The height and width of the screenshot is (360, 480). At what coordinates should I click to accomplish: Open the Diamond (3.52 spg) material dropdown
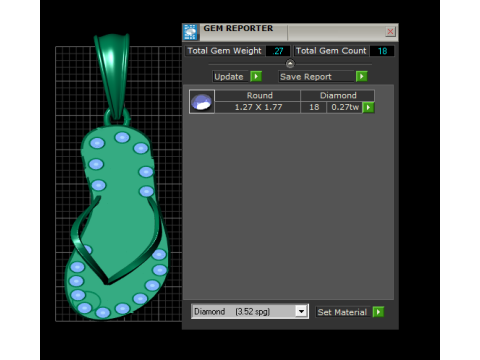coord(250,312)
